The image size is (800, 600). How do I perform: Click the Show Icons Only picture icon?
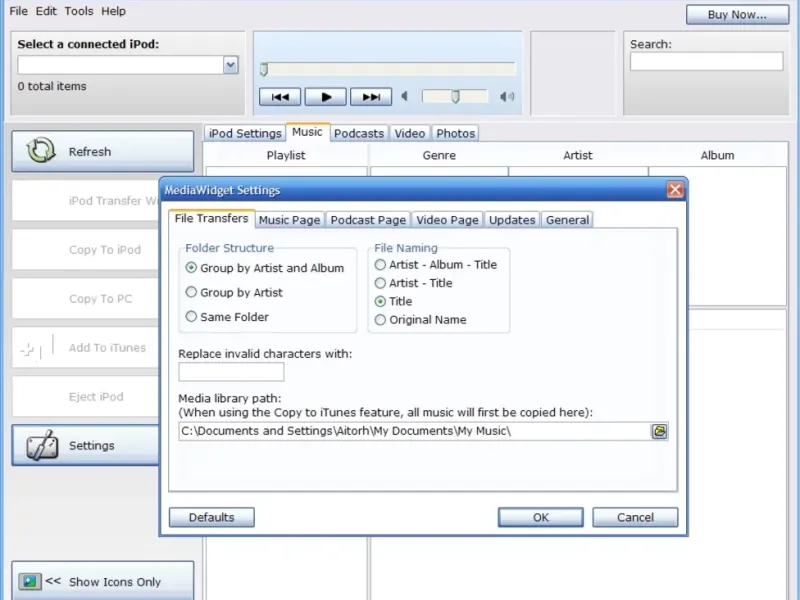pyautogui.click(x=30, y=582)
